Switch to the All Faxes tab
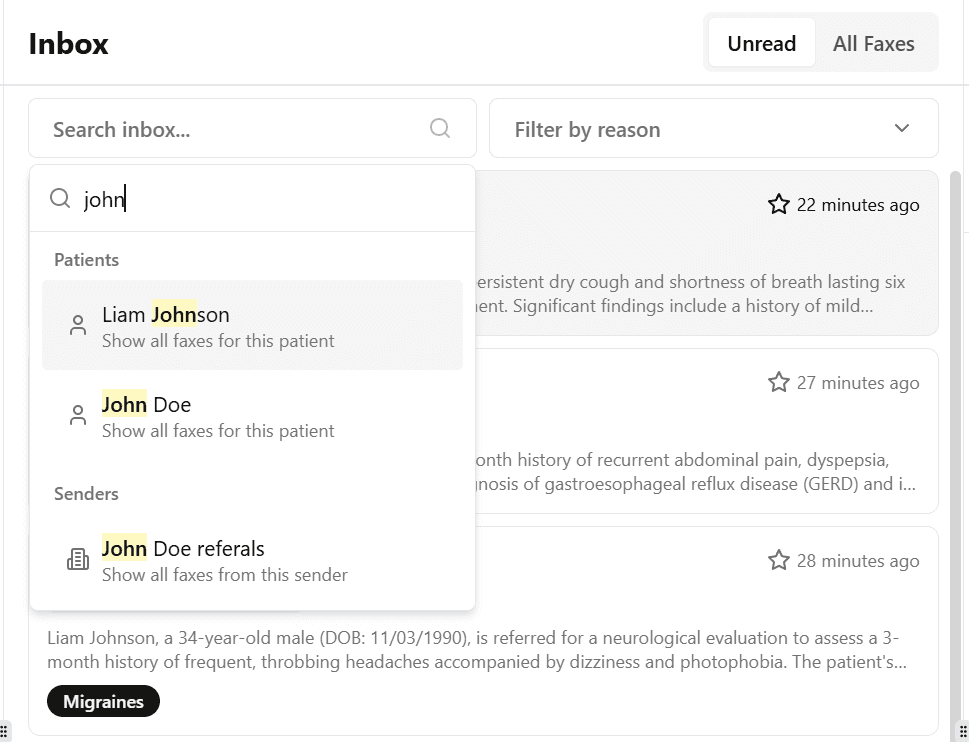Image resolution: width=969 pixels, height=742 pixels. pos(873,43)
